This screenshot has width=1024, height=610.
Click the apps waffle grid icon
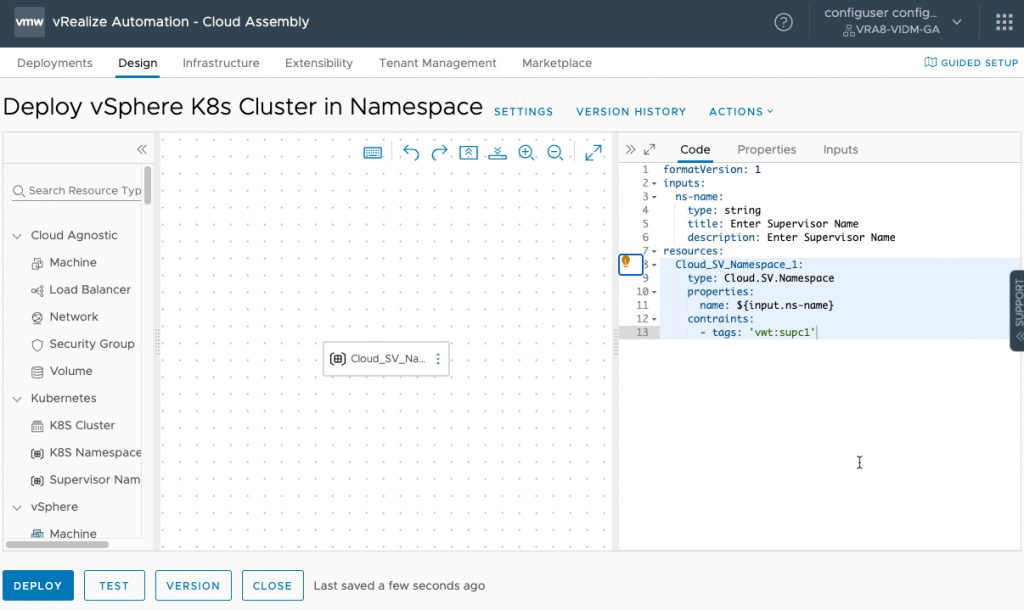coord(1003,21)
